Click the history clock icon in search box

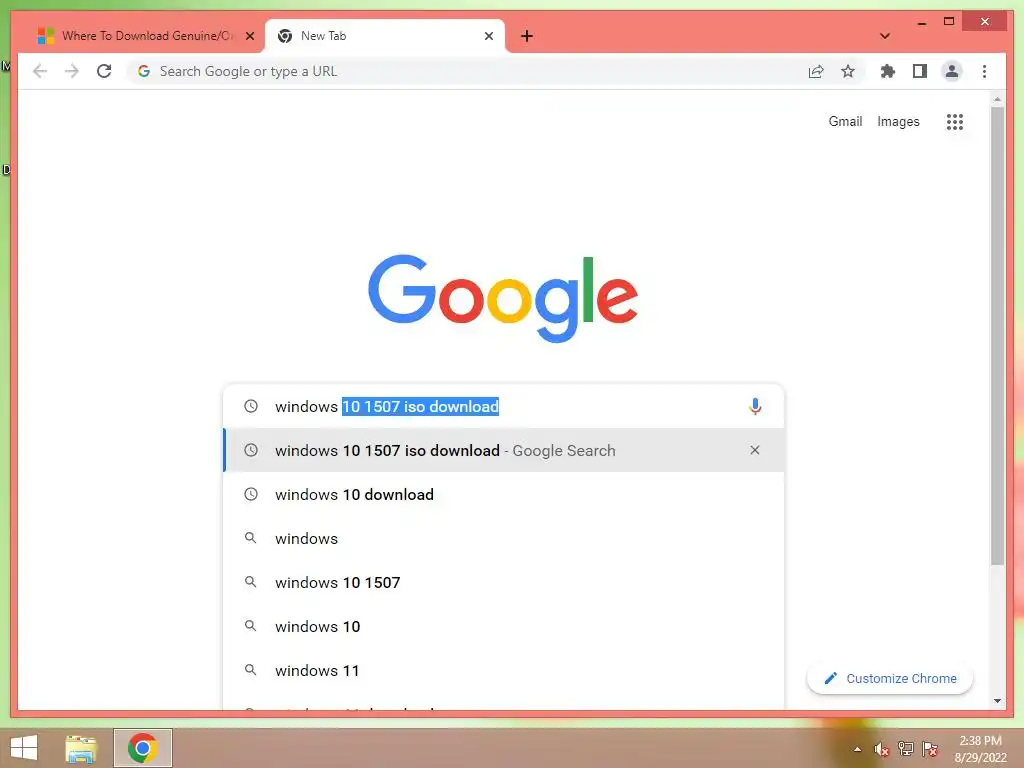(x=251, y=406)
